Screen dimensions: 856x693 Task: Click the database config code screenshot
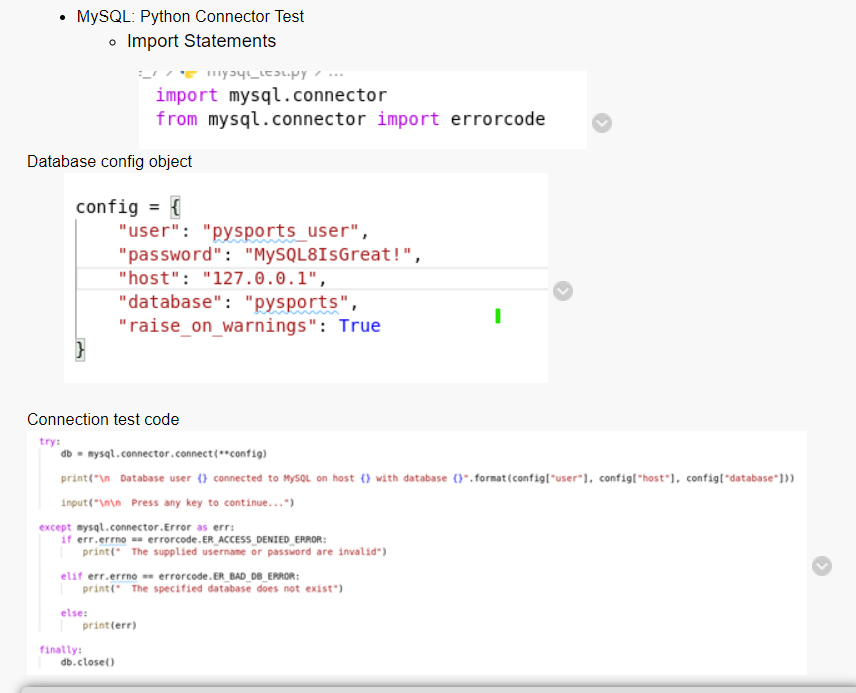306,278
